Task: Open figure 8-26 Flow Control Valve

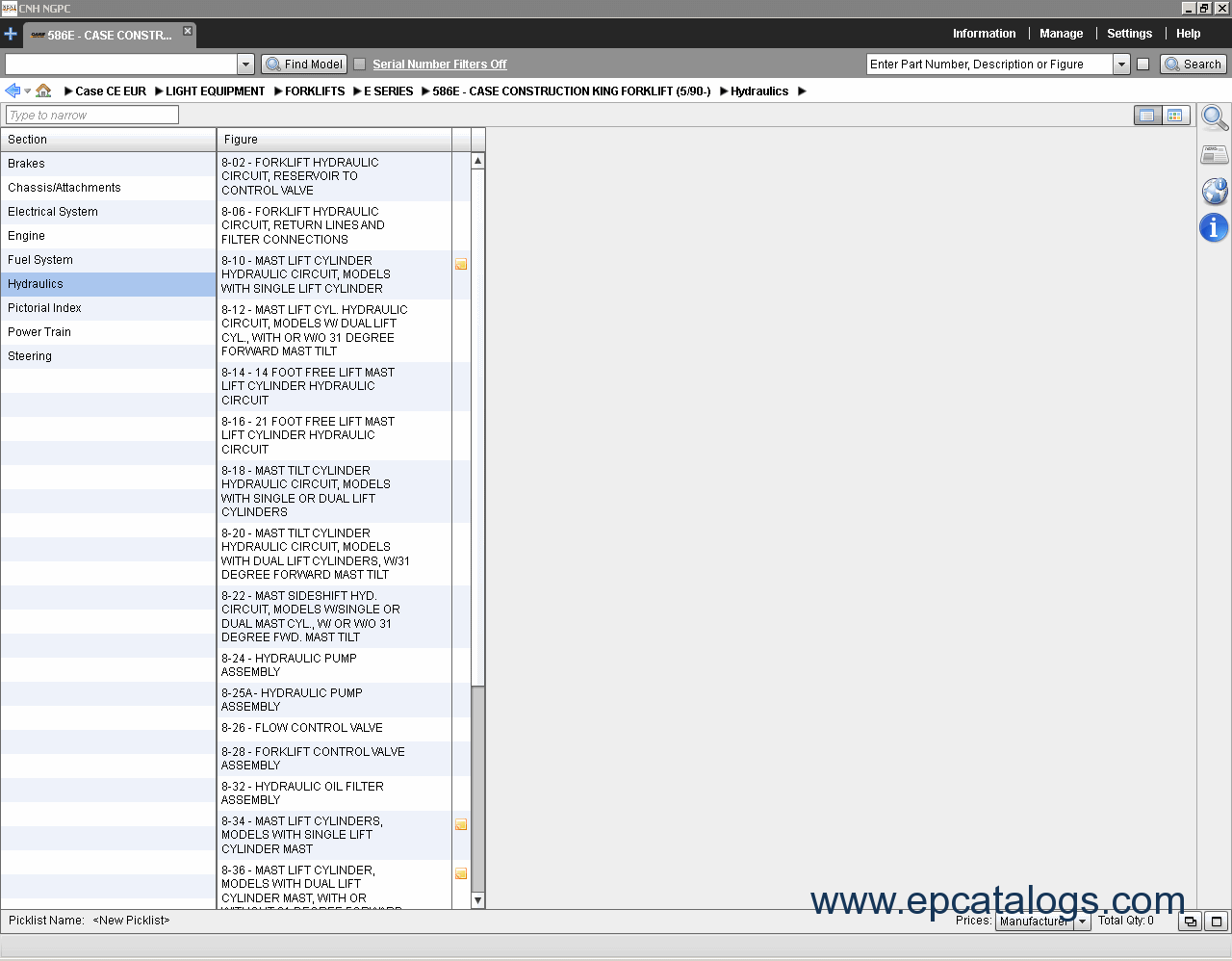Action: point(335,728)
